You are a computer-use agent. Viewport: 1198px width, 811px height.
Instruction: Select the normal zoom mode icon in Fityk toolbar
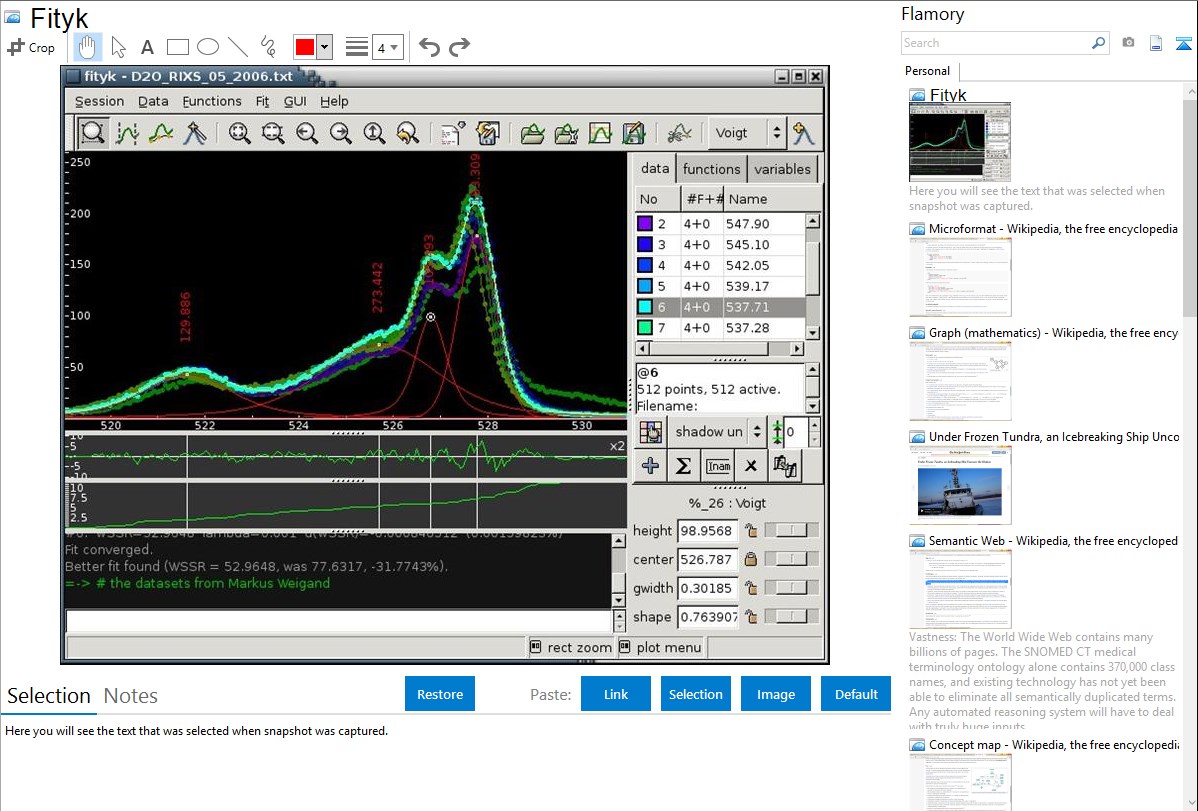point(92,133)
